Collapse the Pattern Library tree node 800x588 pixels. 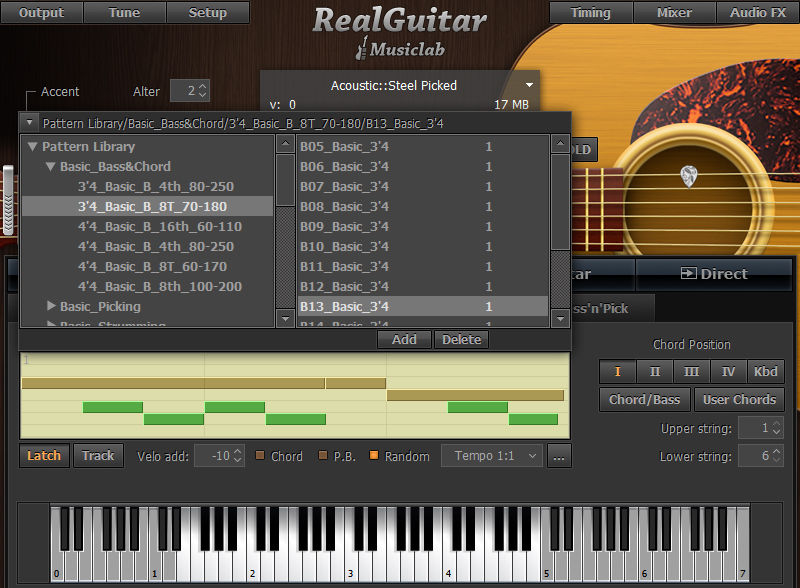tap(33, 146)
